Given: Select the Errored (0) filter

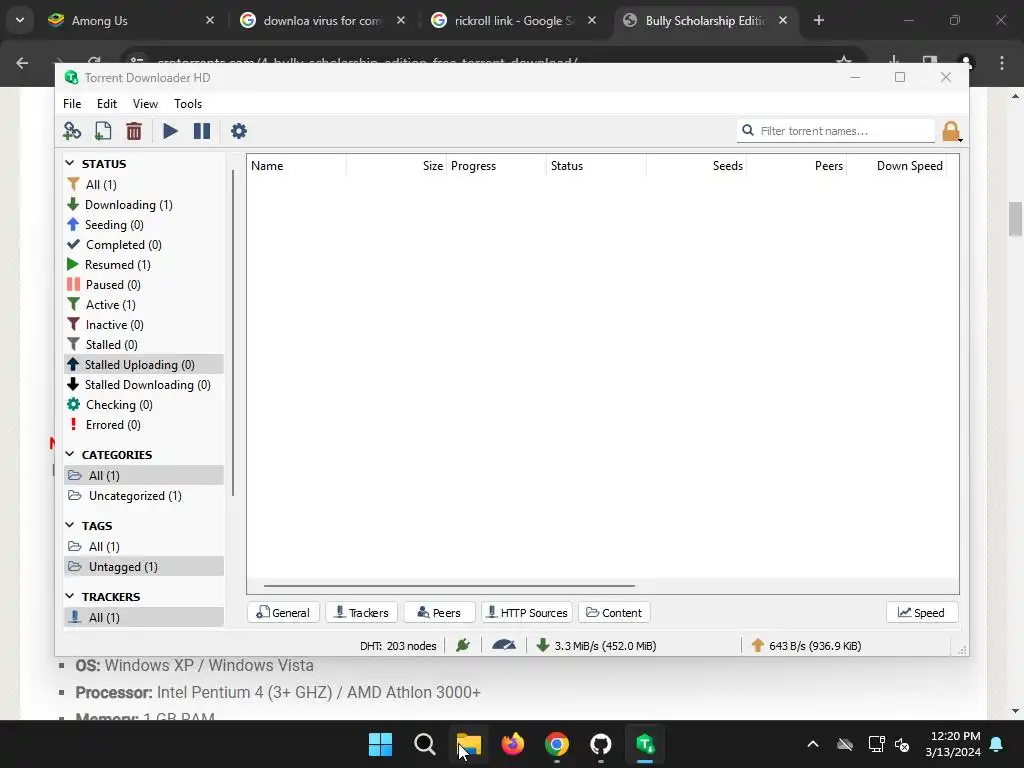Looking at the screenshot, I should 144,424.
